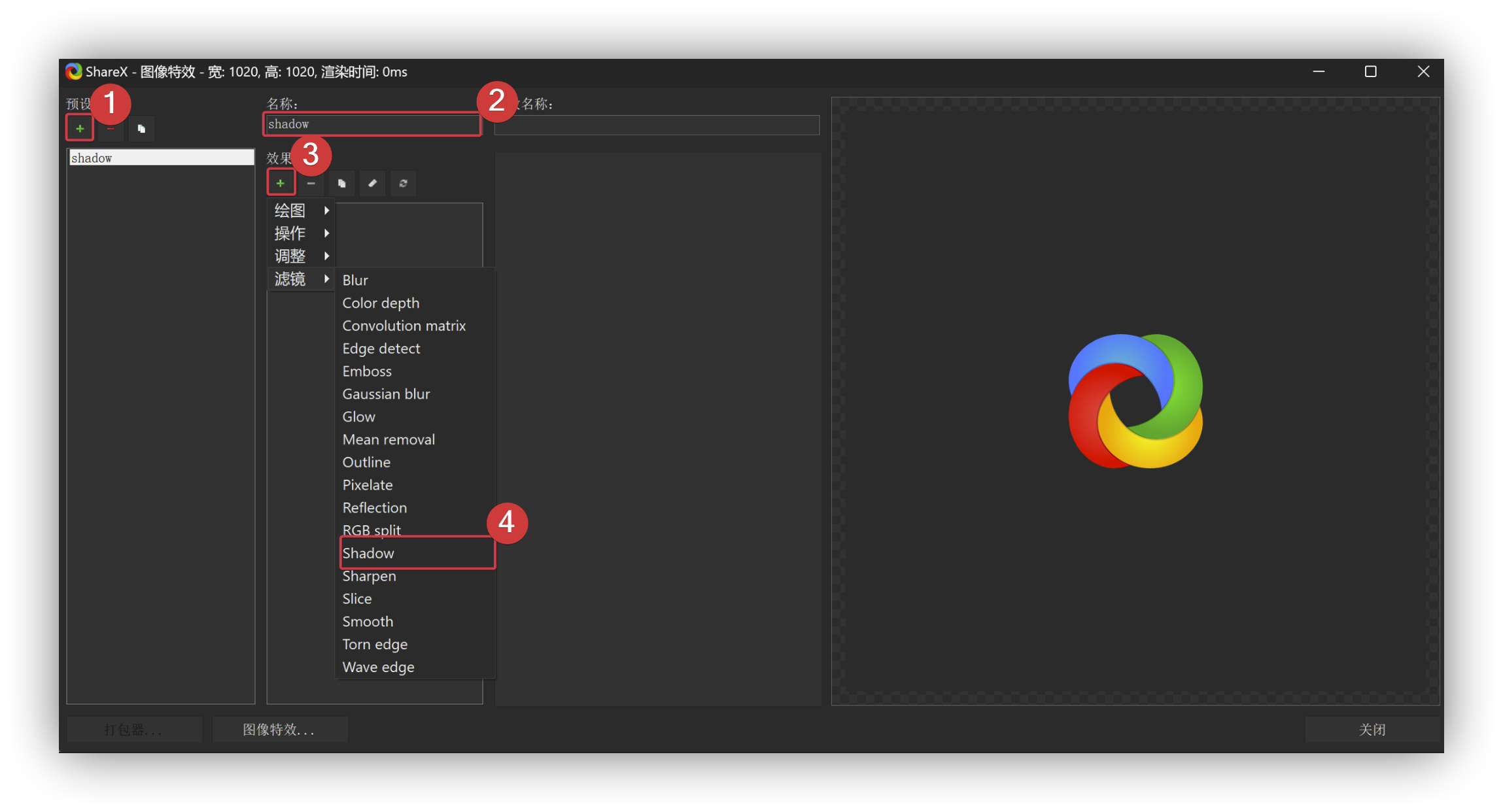Pick the Slice filter
Viewport: 1503px width, 812px height.
415,599
